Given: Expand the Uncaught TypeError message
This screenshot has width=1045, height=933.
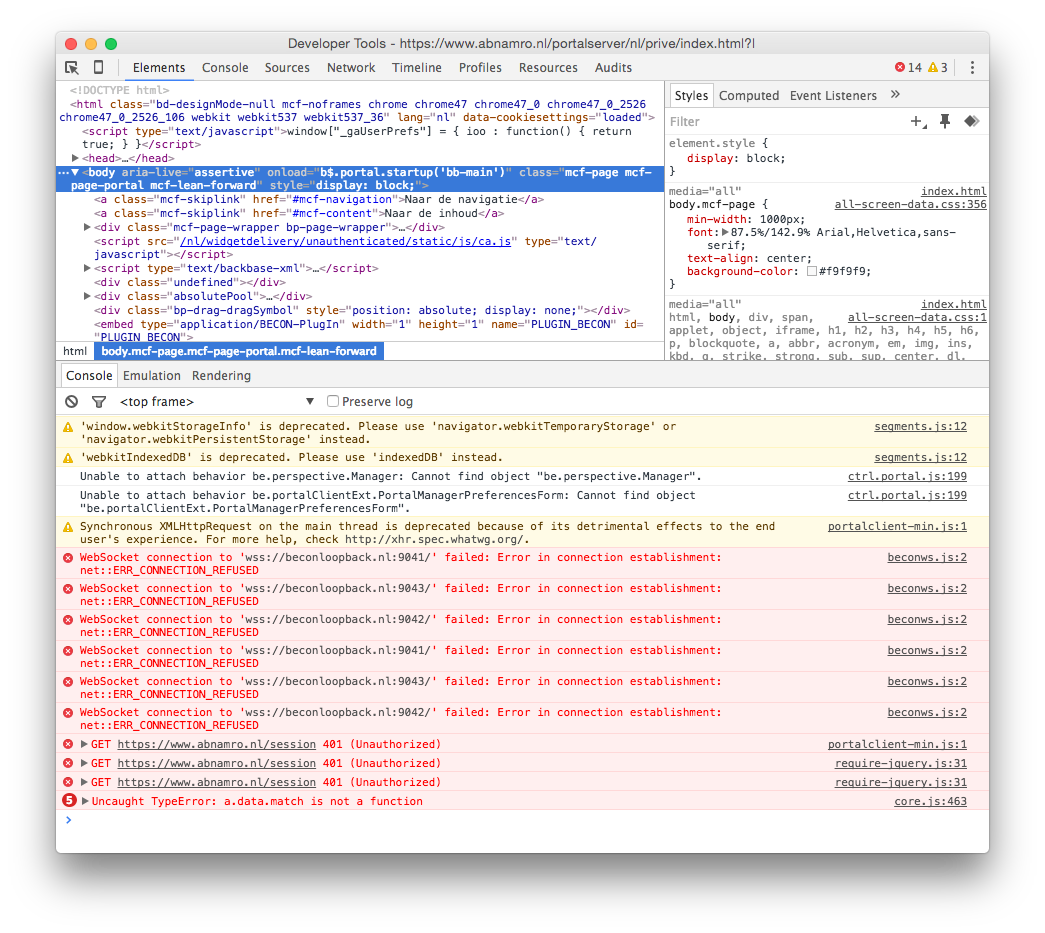Looking at the screenshot, I should 85,801.
